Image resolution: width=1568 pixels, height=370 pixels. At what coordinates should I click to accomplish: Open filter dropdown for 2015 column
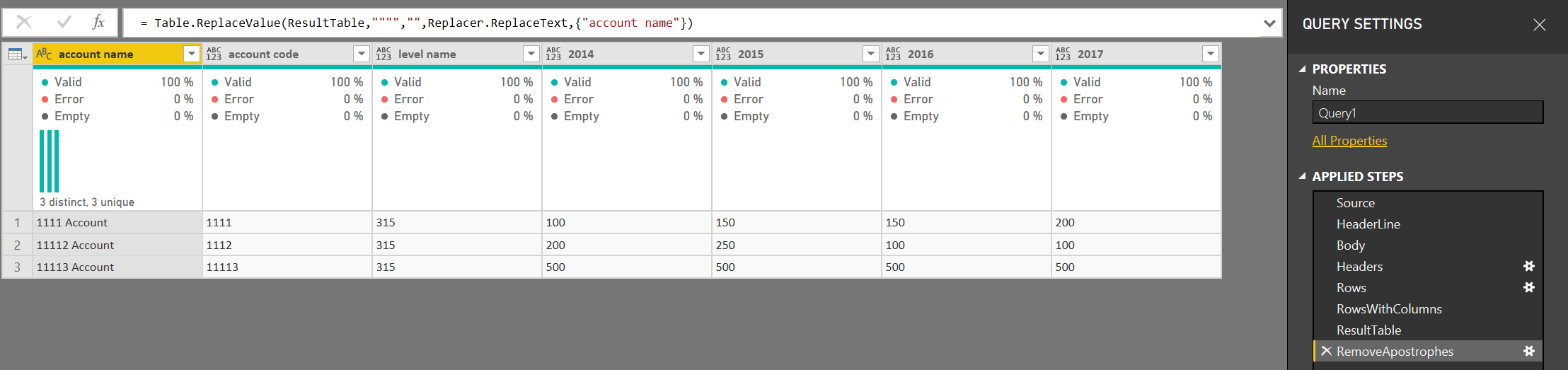pyautogui.click(x=871, y=54)
